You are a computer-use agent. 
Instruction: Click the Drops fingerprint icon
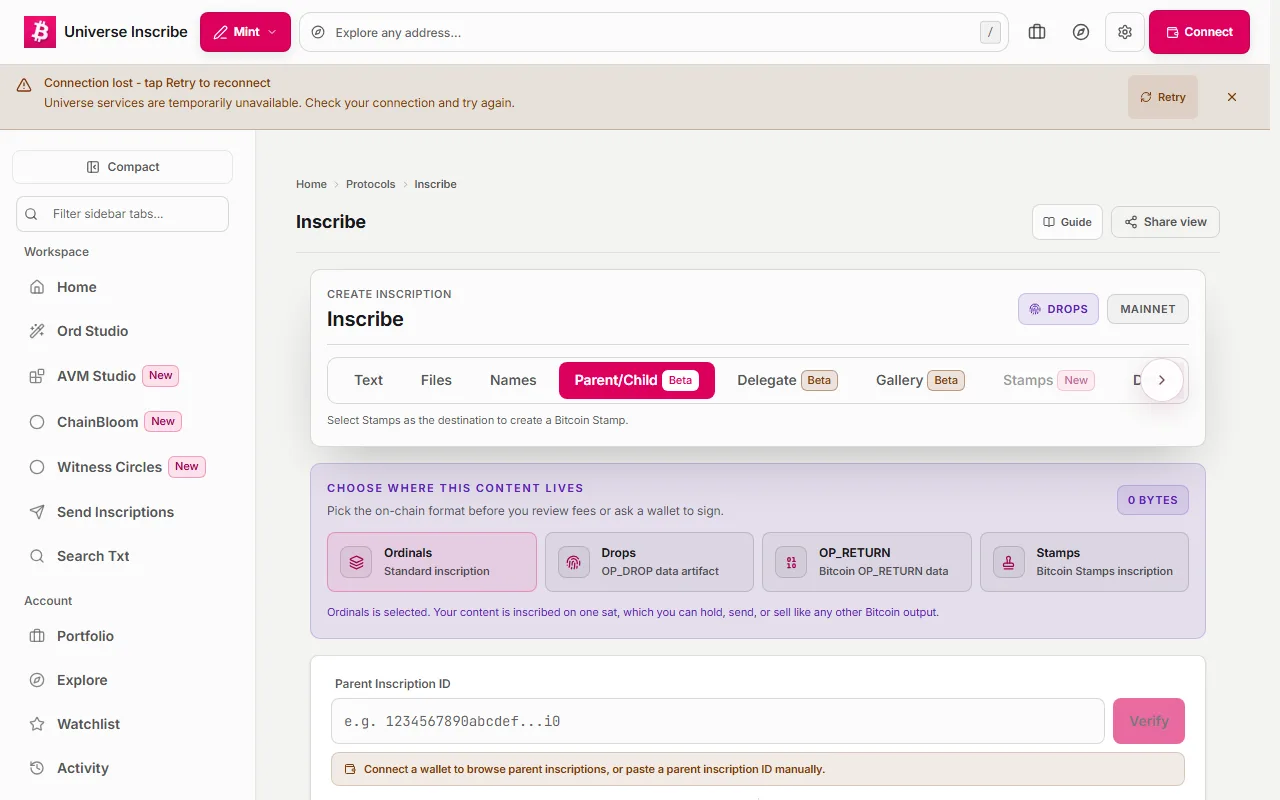(573, 562)
